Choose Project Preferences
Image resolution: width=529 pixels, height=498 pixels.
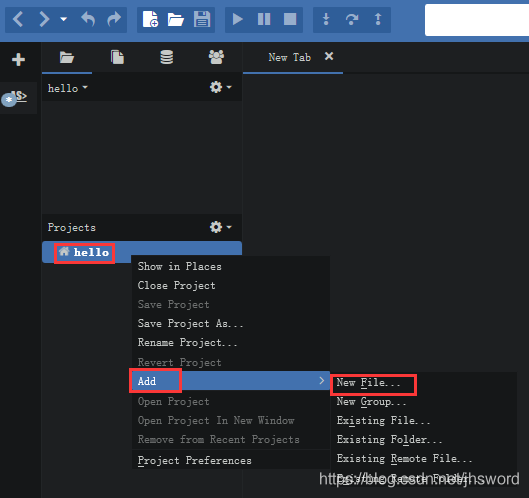[x=230, y=460]
